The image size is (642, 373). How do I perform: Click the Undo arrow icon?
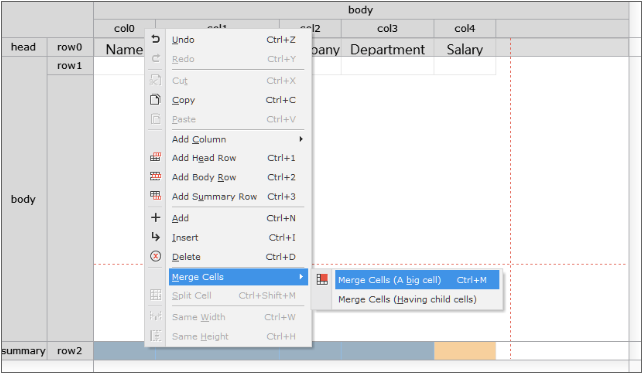point(155,39)
